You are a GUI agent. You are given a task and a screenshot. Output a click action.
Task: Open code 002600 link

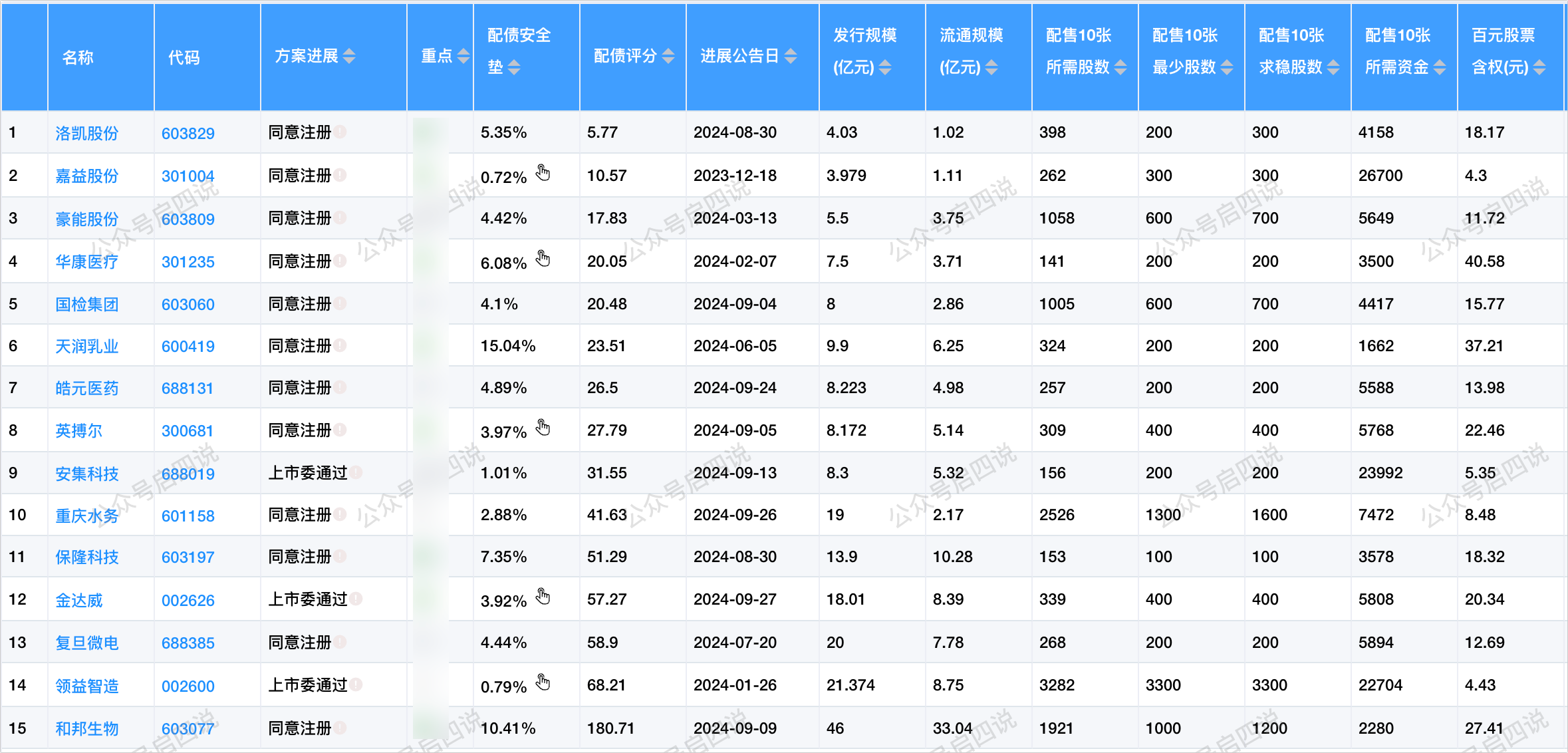(188, 686)
